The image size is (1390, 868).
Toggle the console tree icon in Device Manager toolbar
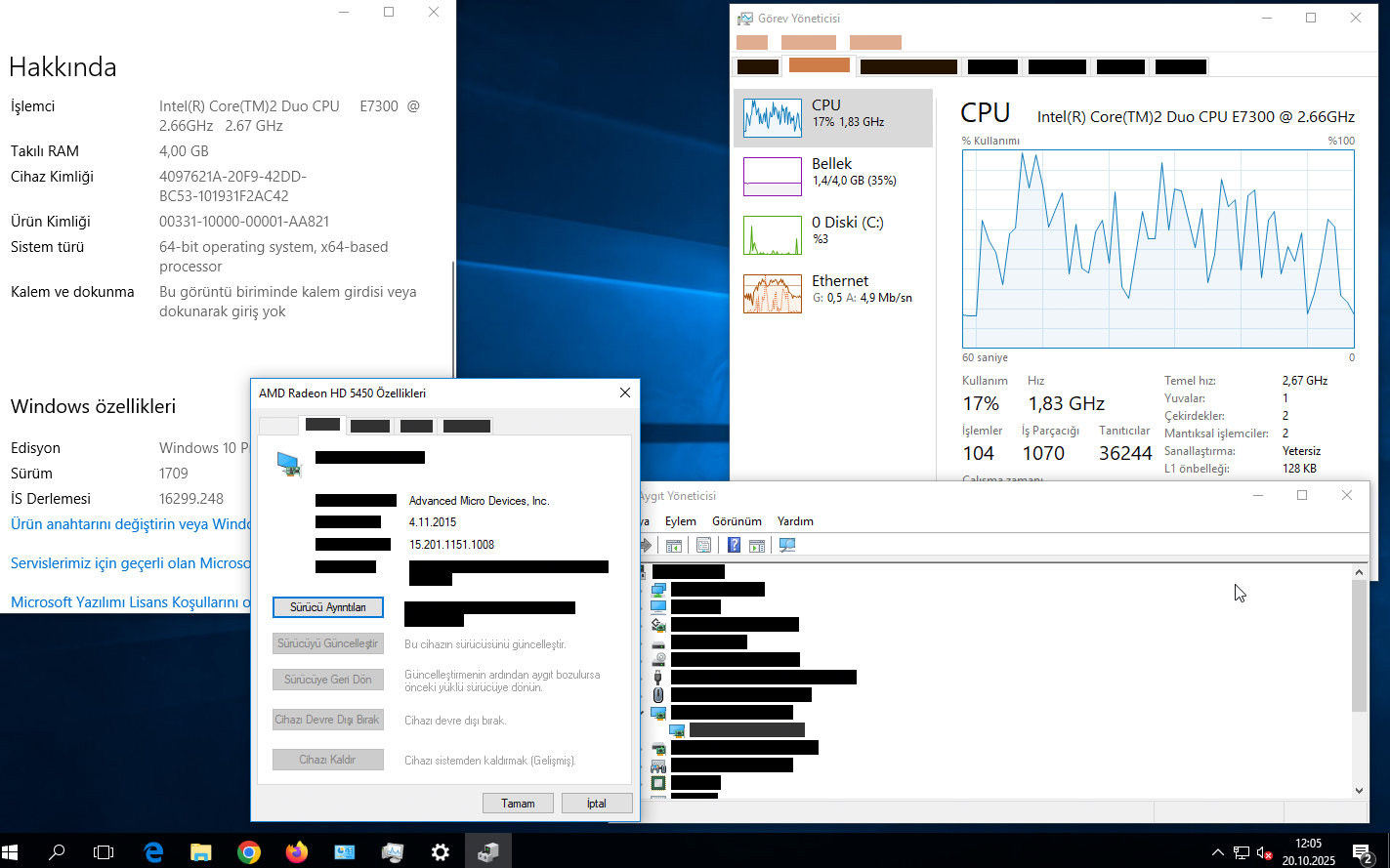click(x=673, y=545)
